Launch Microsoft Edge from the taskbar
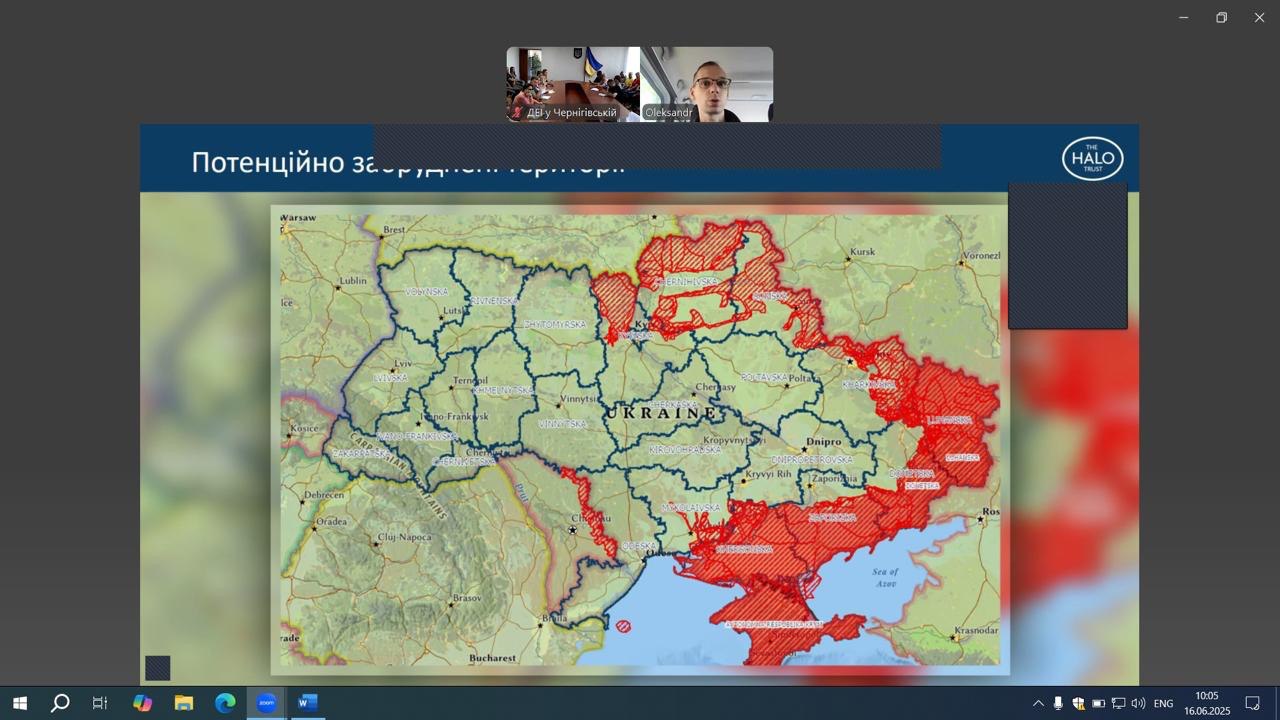This screenshot has height=720, width=1280. pos(225,703)
